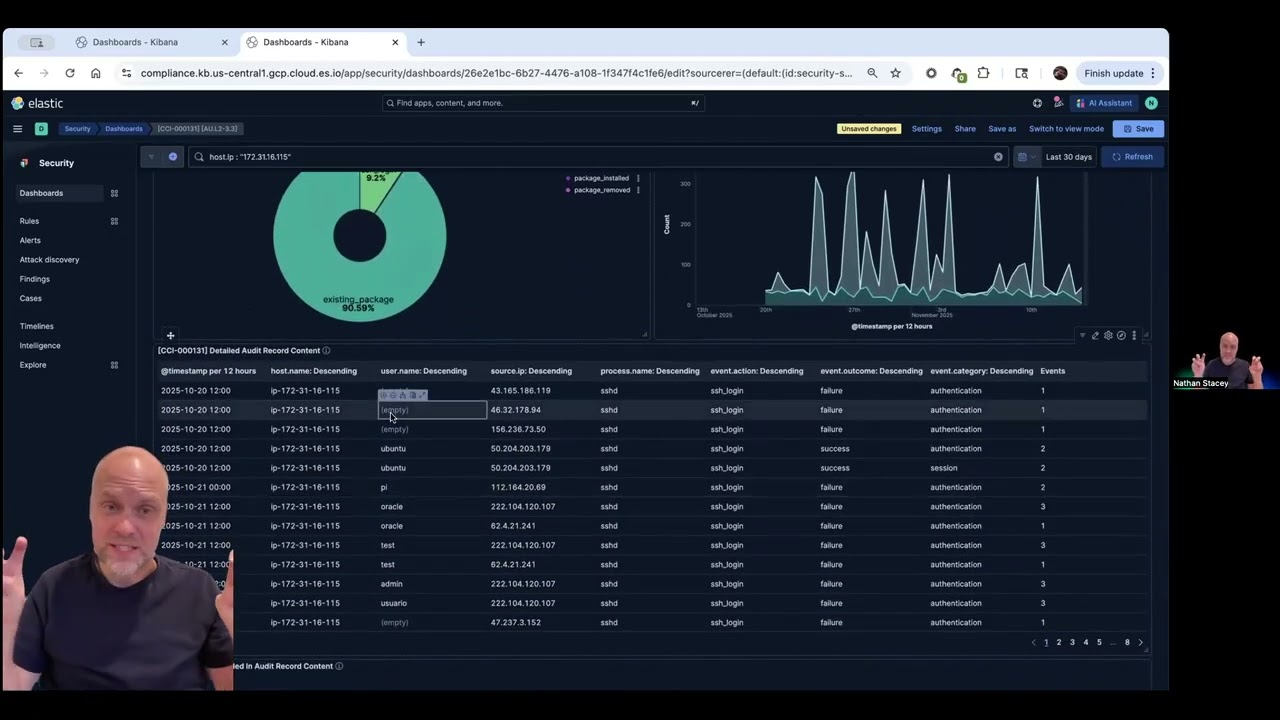Go to table page 8

click(x=1127, y=643)
